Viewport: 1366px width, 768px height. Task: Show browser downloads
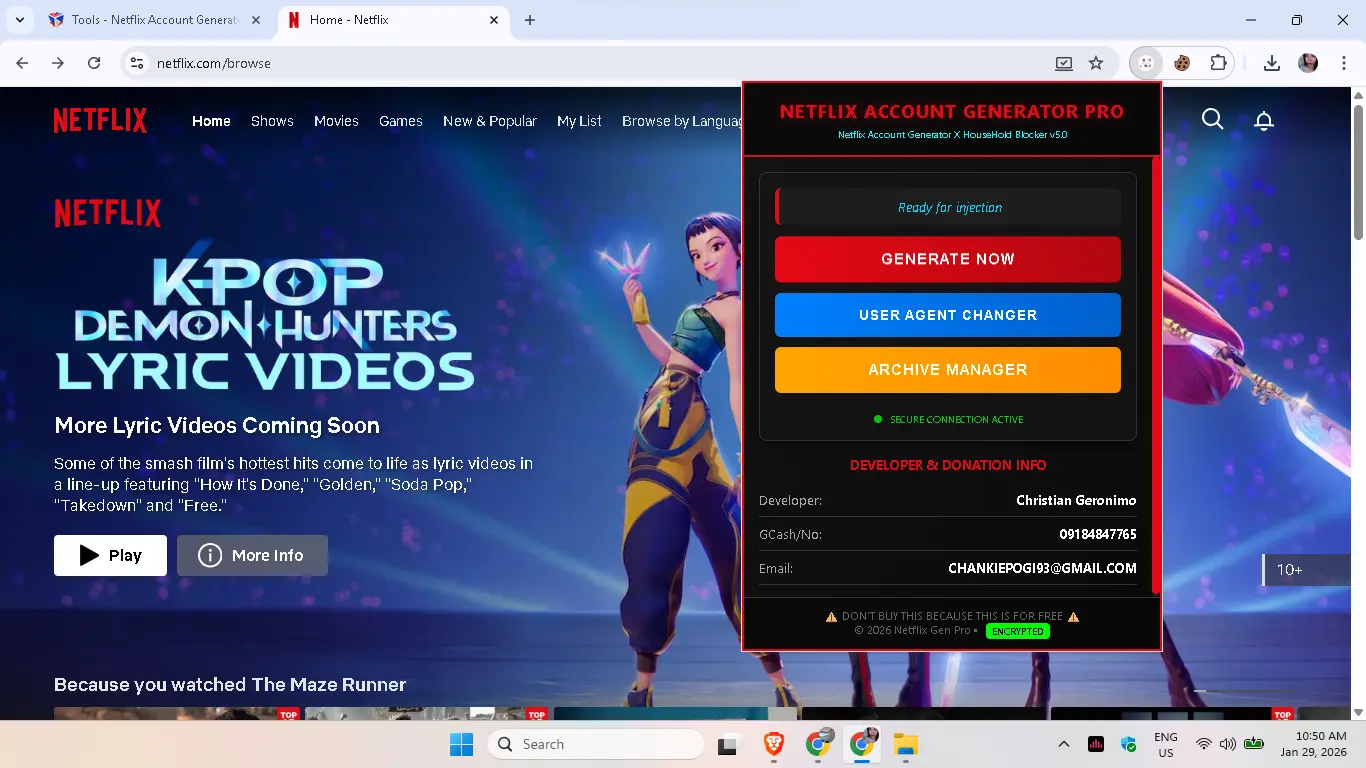pyautogui.click(x=1272, y=63)
